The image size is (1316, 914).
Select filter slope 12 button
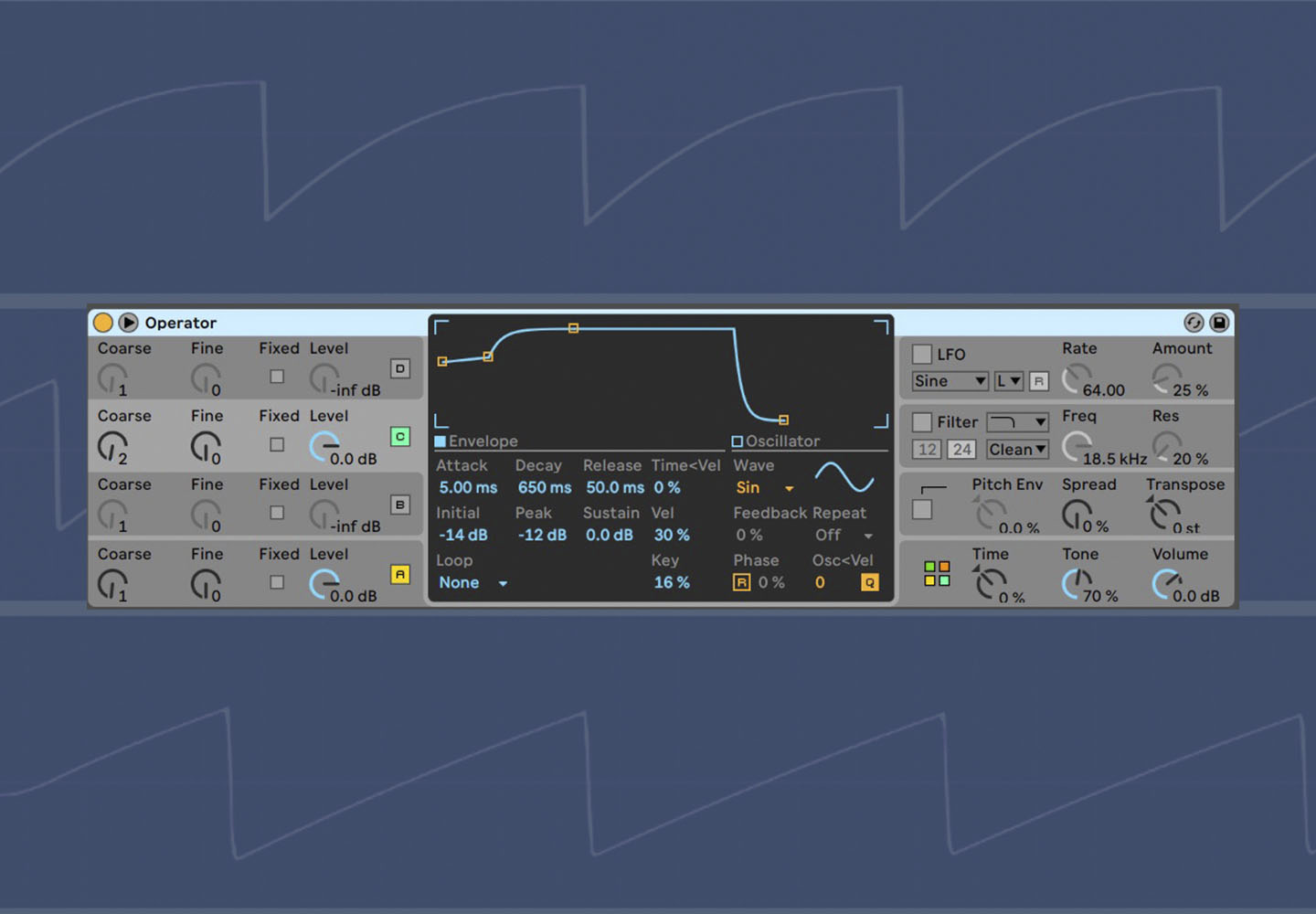(x=928, y=450)
